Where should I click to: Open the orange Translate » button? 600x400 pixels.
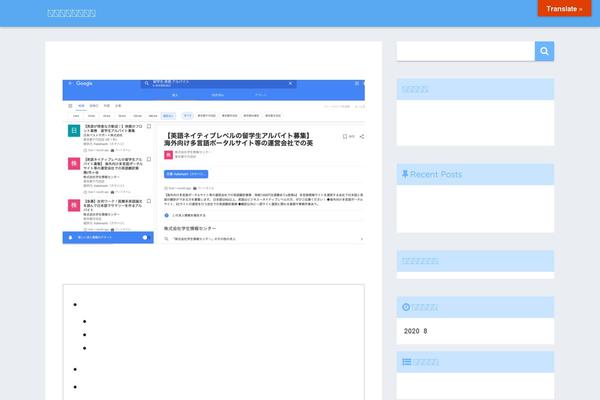pos(564,8)
